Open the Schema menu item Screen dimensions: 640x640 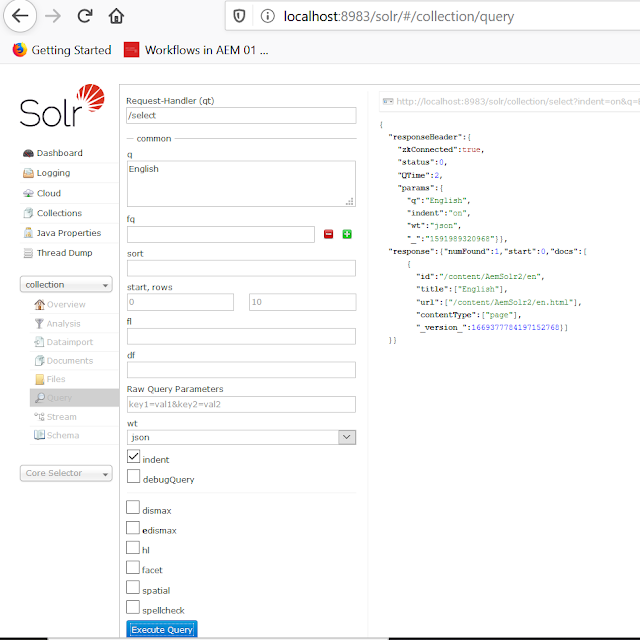point(63,435)
